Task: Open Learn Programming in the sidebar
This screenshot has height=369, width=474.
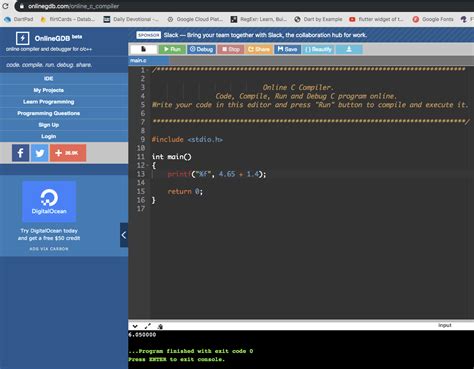Action: [x=49, y=102]
